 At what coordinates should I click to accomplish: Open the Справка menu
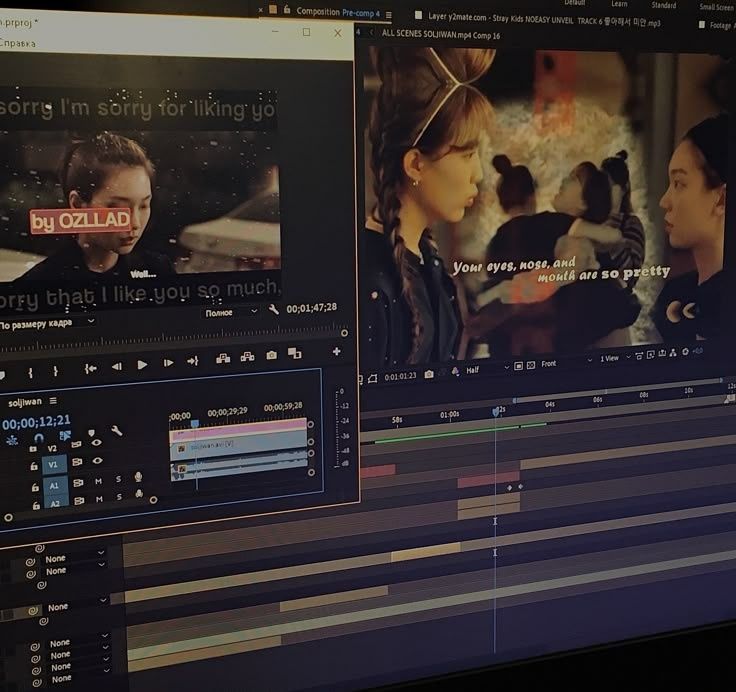click(x=18, y=43)
